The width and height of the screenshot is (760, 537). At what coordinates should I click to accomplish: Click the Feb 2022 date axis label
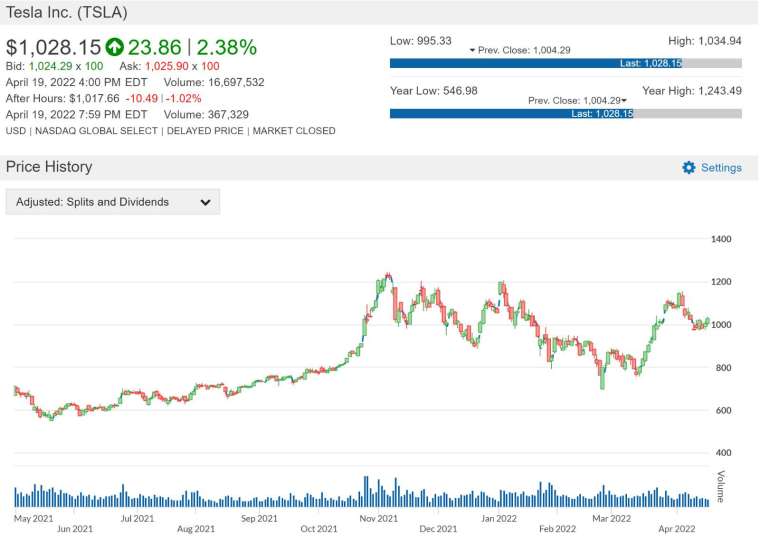557,529
